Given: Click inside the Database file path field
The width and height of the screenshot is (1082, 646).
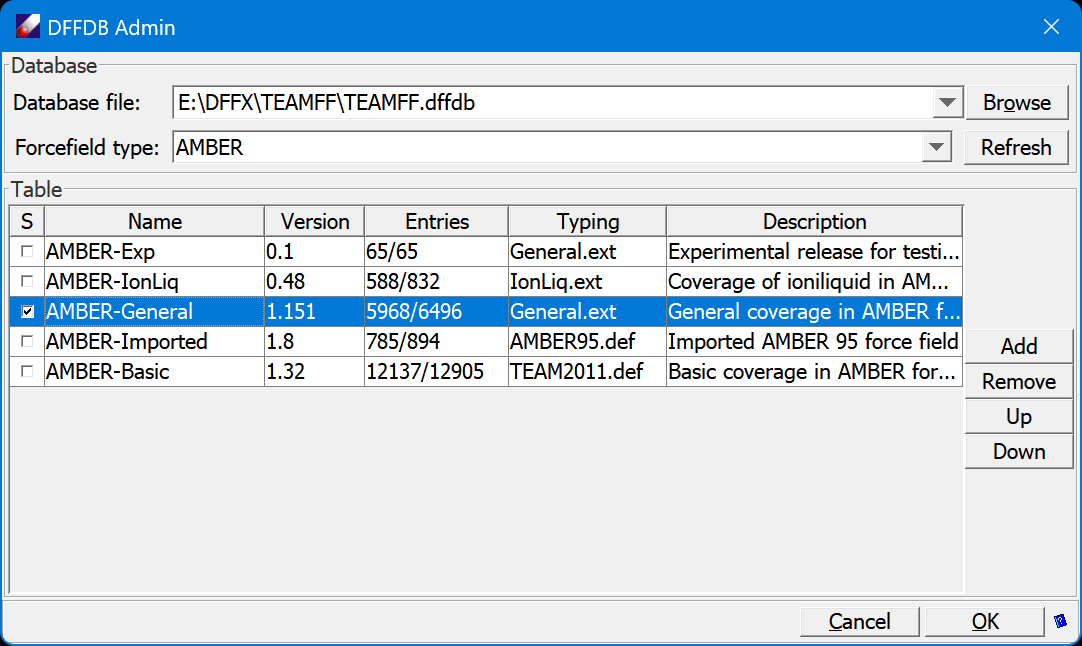Looking at the screenshot, I should pyautogui.click(x=550, y=103).
